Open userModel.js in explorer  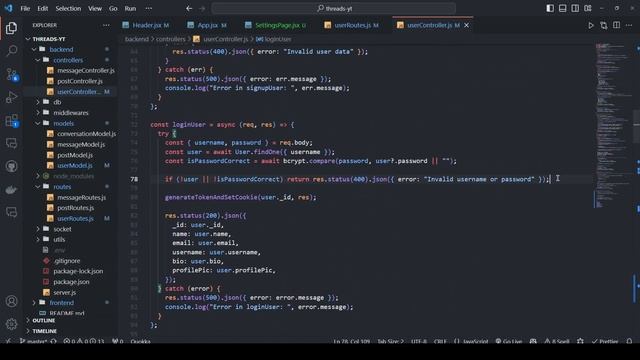[75, 165]
